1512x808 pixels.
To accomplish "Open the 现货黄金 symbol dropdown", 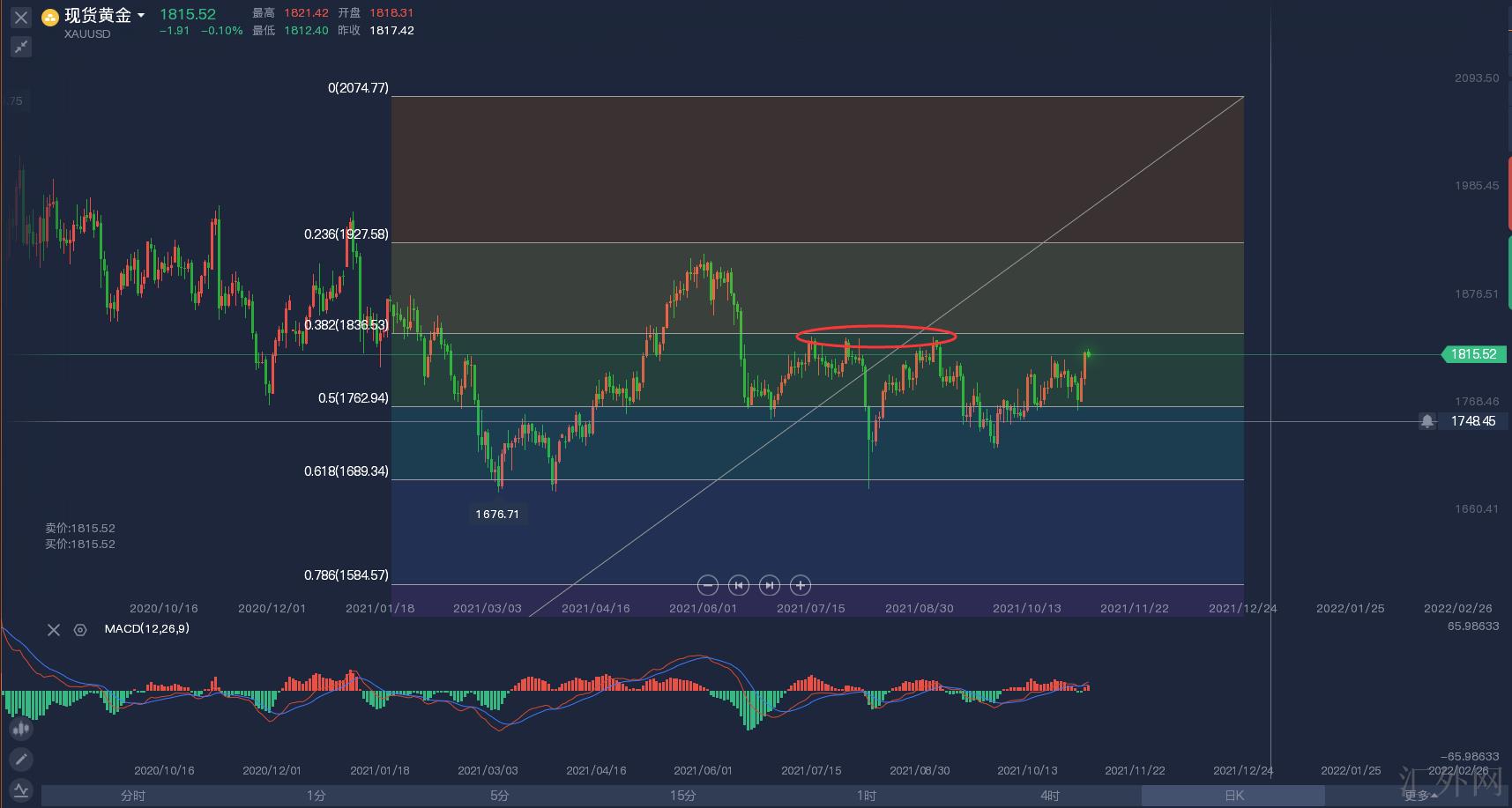I will [141, 16].
